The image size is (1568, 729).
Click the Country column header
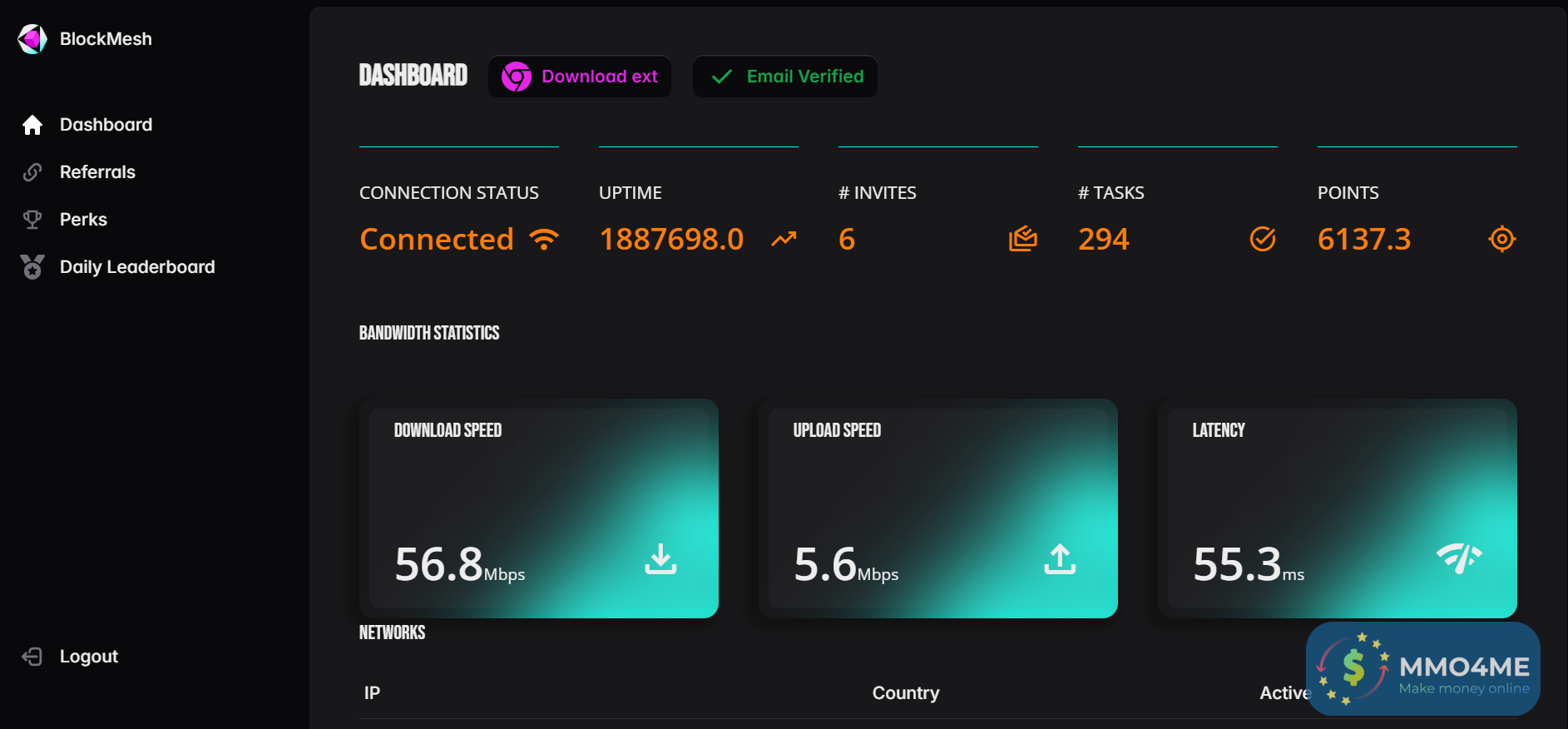[906, 693]
